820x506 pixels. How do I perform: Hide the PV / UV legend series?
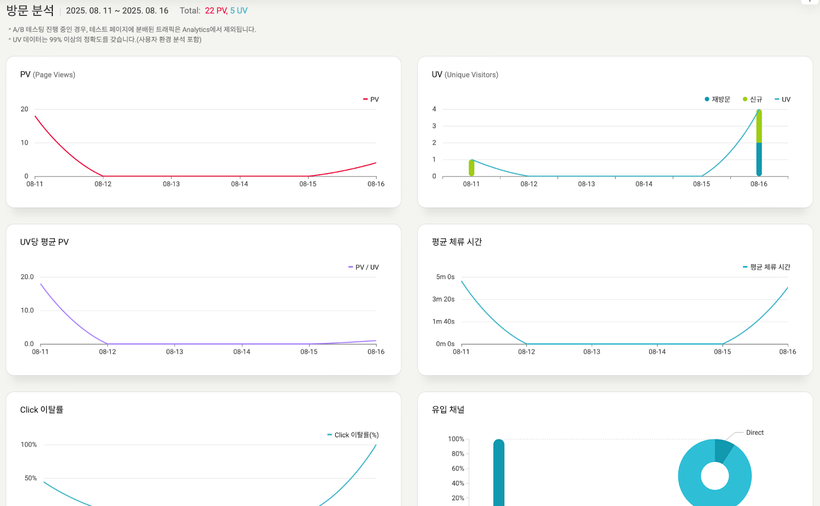(x=363, y=267)
